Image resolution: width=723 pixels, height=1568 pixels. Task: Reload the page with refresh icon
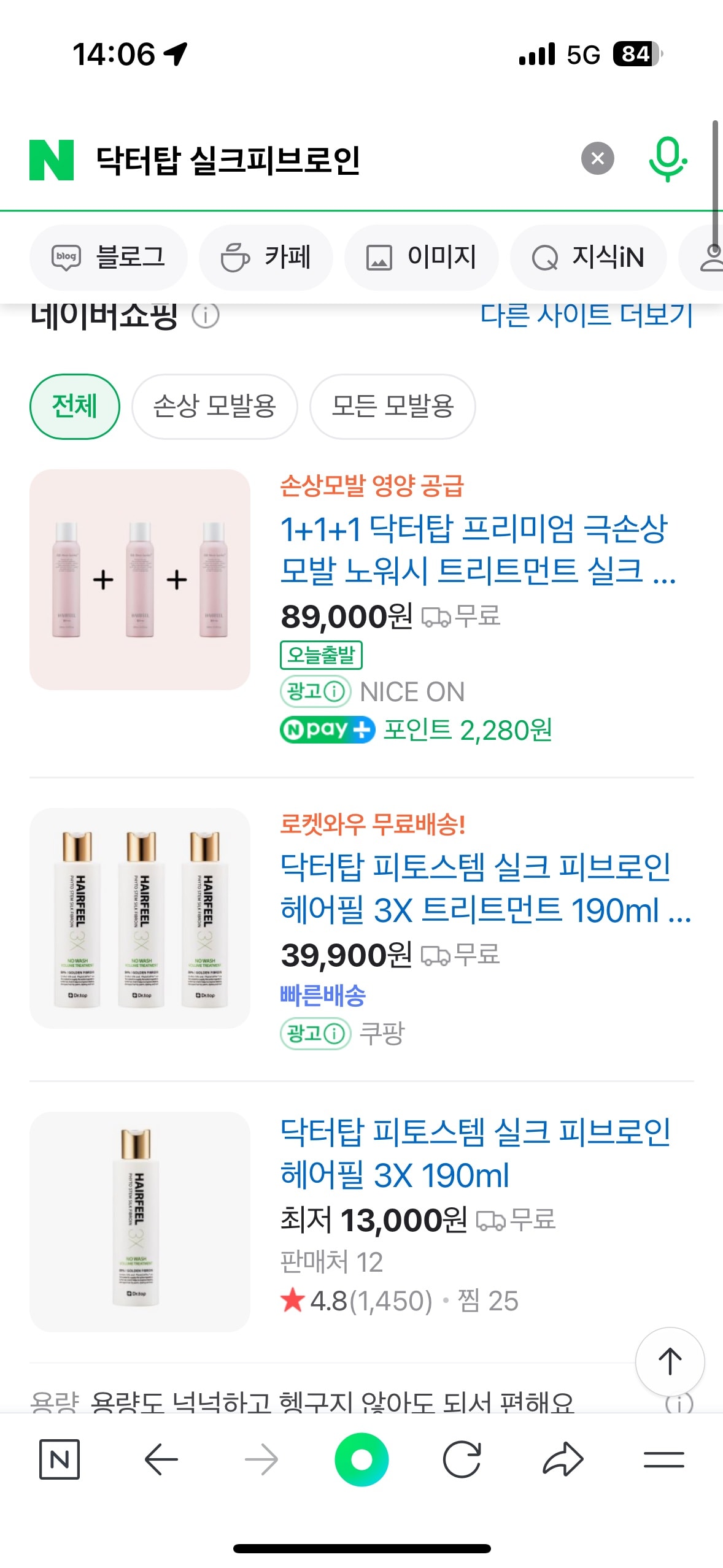click(x=462, y=1459)
